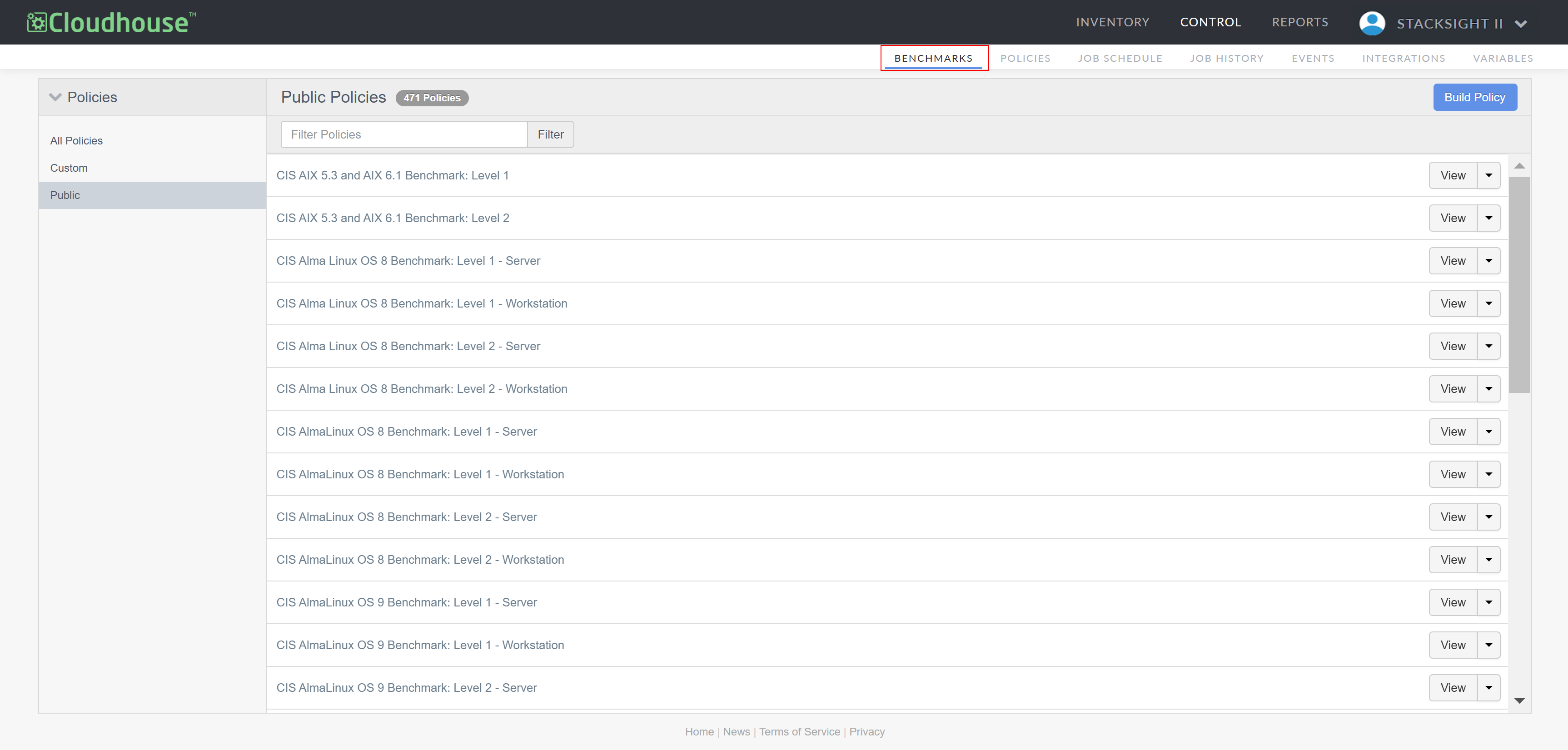The image size is (1568, 750).
Task: Click the Cloudhouse logo
Action: tap(111, 23)
